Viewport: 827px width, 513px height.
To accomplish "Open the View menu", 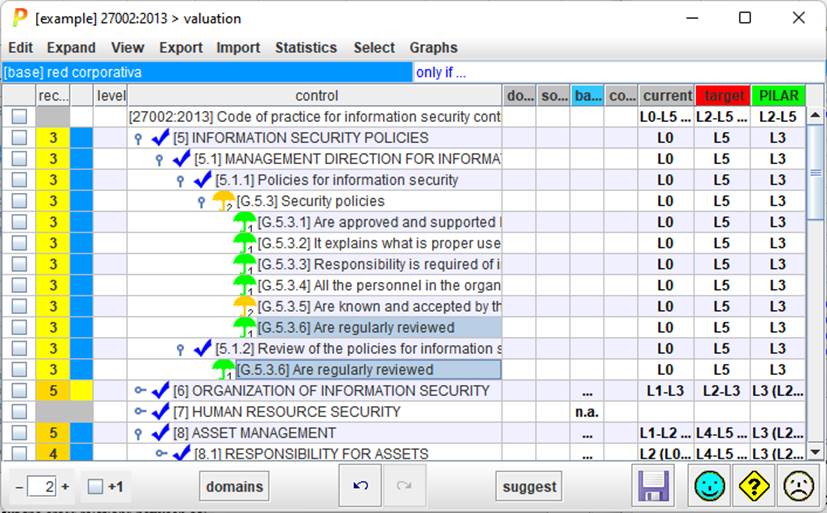I will (128, 47).
